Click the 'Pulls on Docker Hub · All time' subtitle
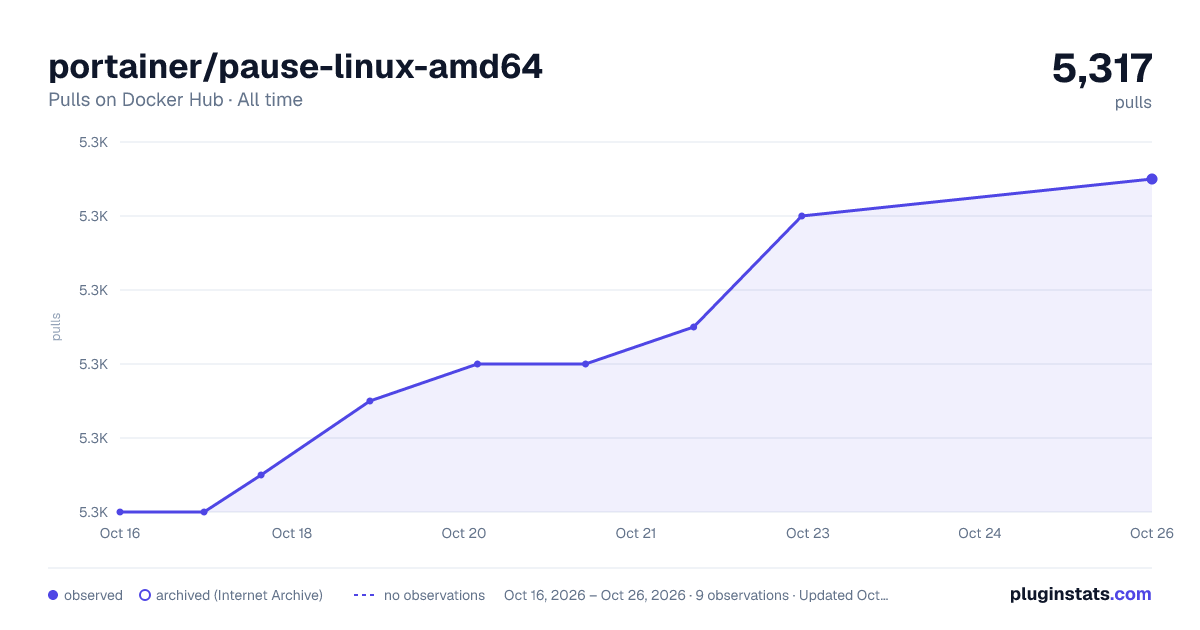 (175, 100)
